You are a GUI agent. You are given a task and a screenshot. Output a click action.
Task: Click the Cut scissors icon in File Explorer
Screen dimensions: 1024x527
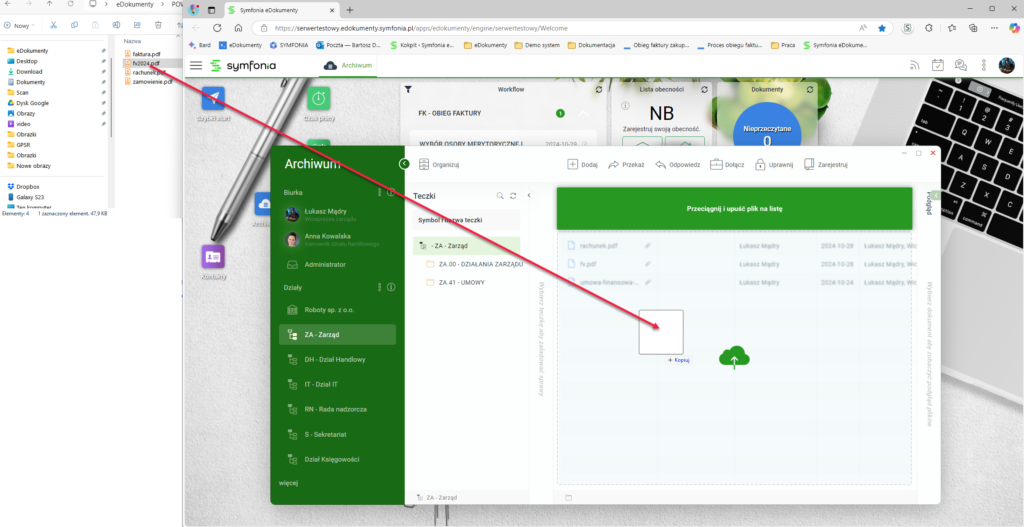click(54, 25)
